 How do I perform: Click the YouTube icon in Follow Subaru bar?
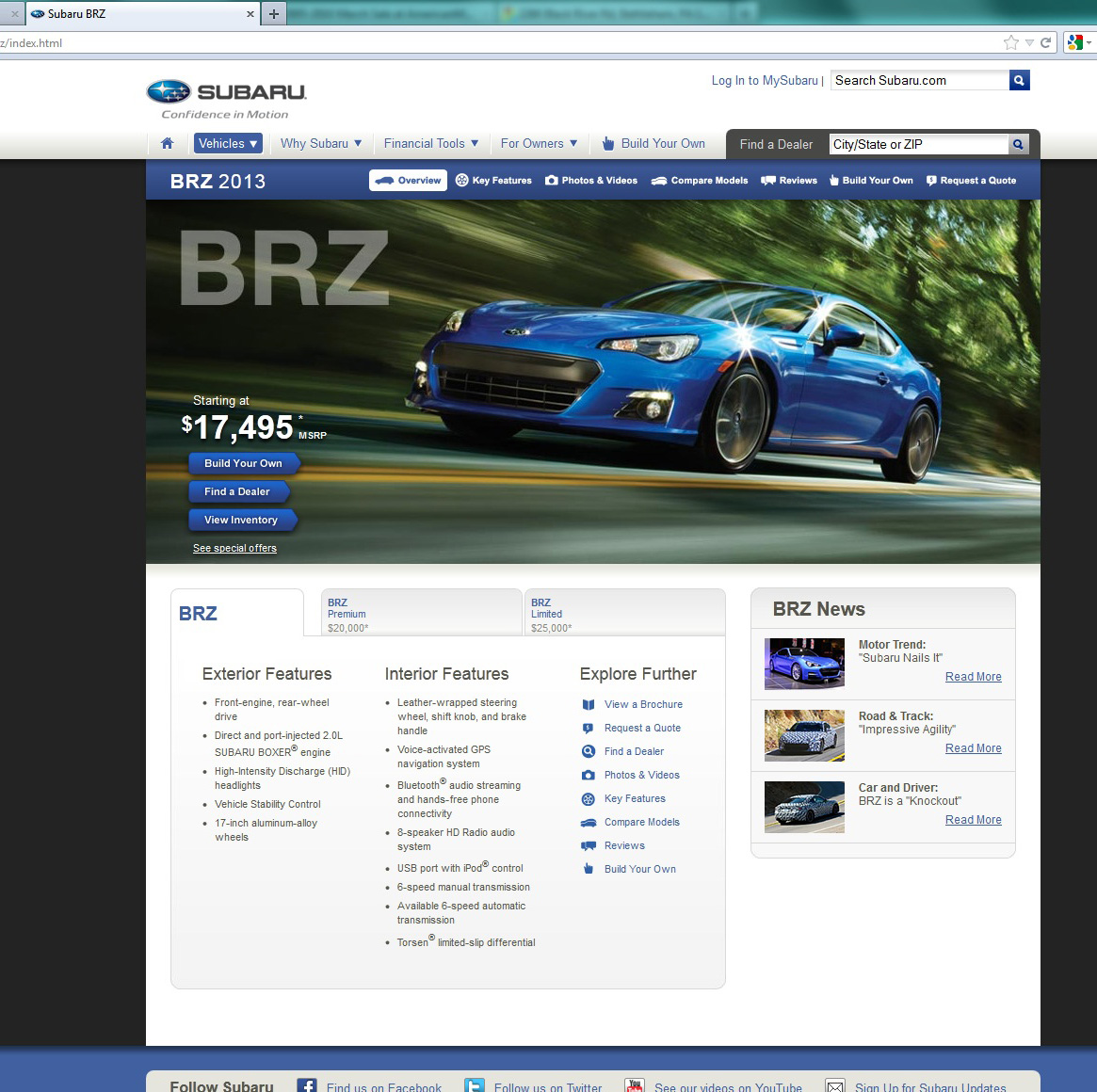tap(635, 1085)
